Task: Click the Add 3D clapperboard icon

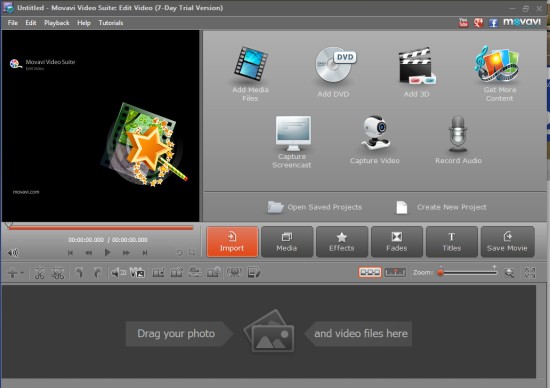Action: [x=417, y=66]
